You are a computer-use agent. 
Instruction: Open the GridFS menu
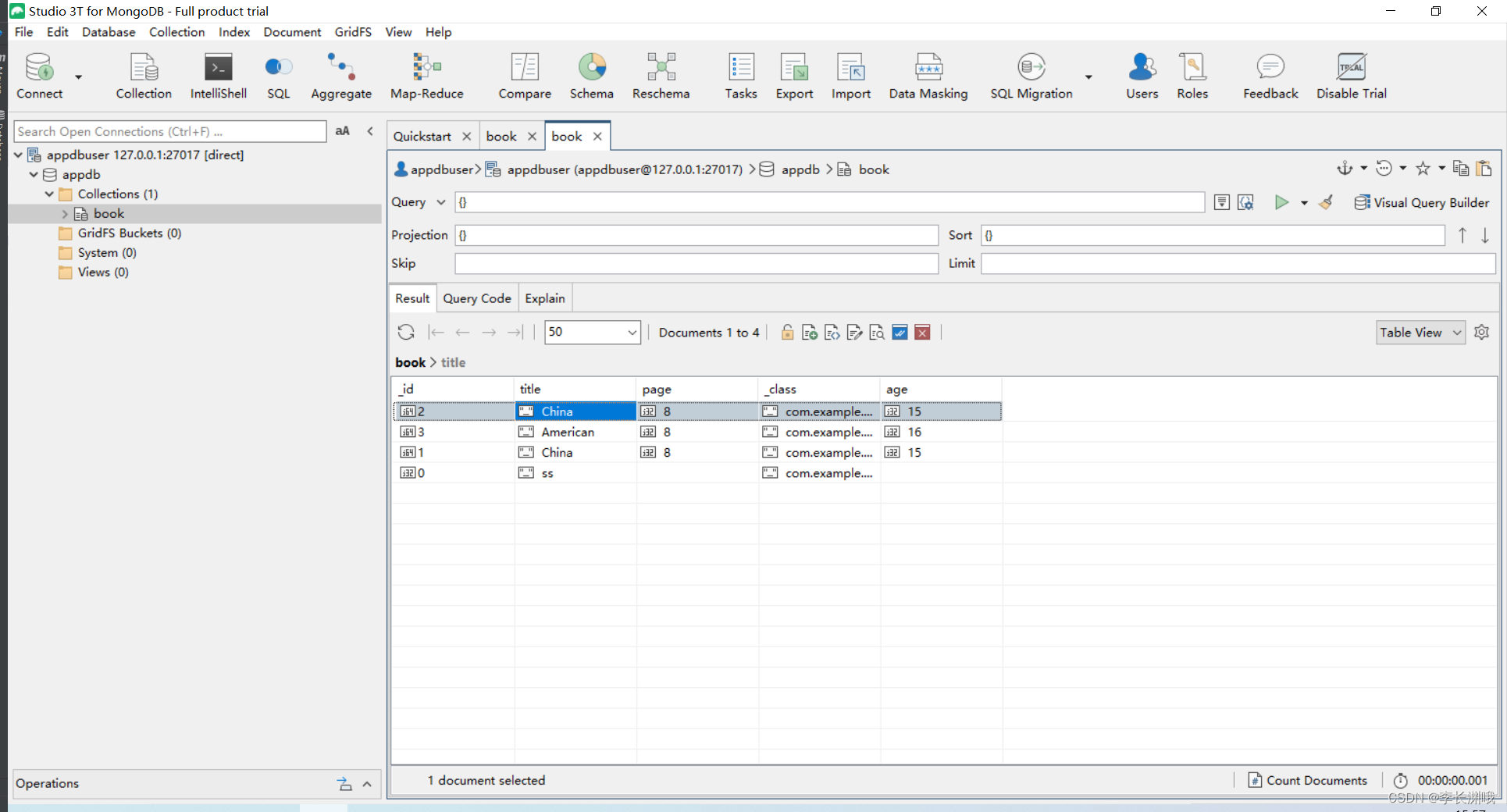click(x=353, y=32)
